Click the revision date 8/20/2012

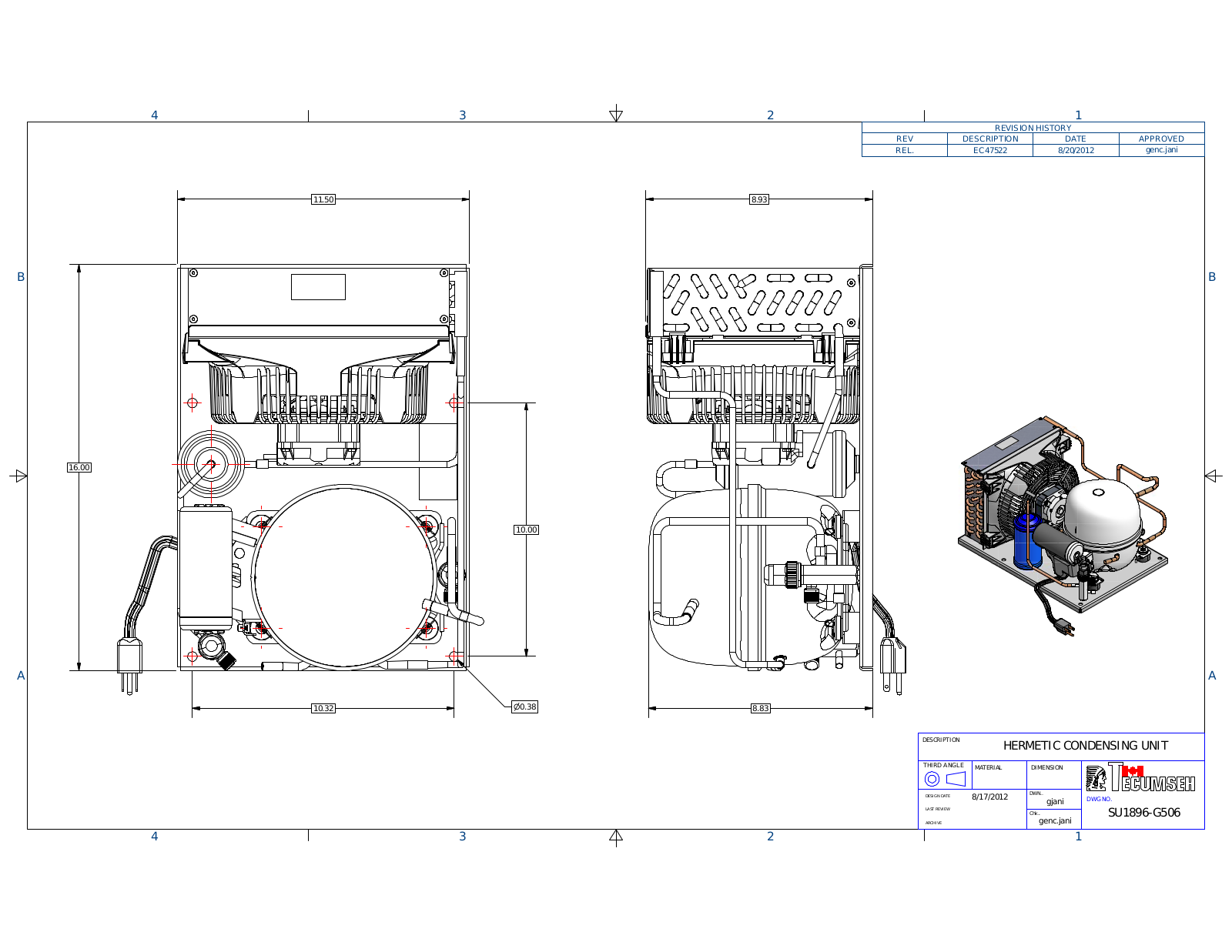(x=1076, y=150)
